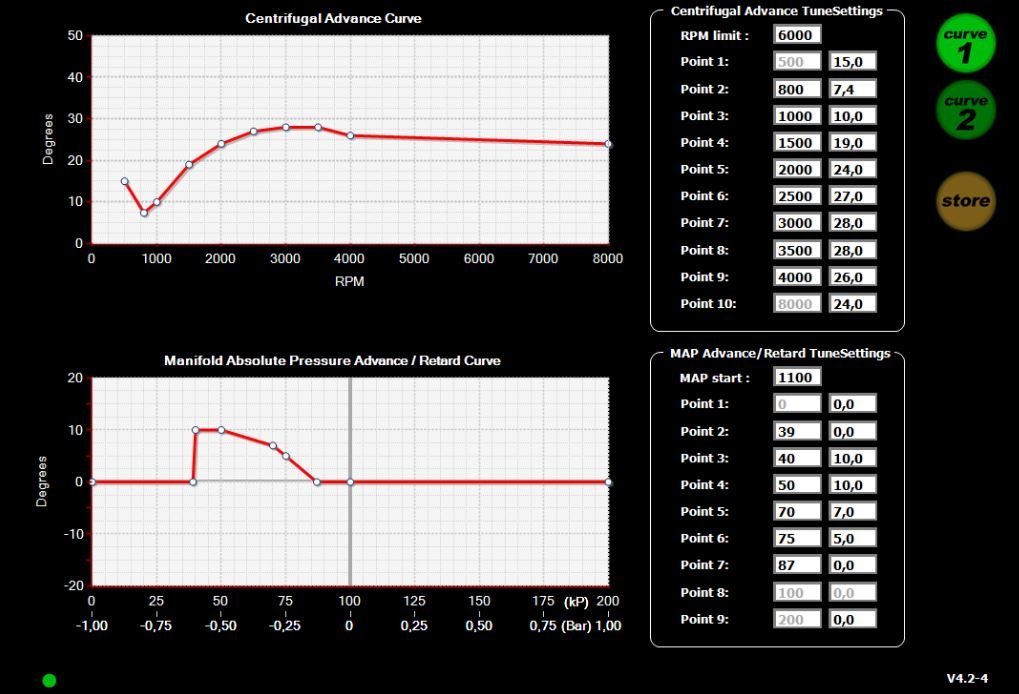This screenshot has height=694, width=1019.
Task: Select MAP Point 7 pressure field 87
Action: (797, 565)
